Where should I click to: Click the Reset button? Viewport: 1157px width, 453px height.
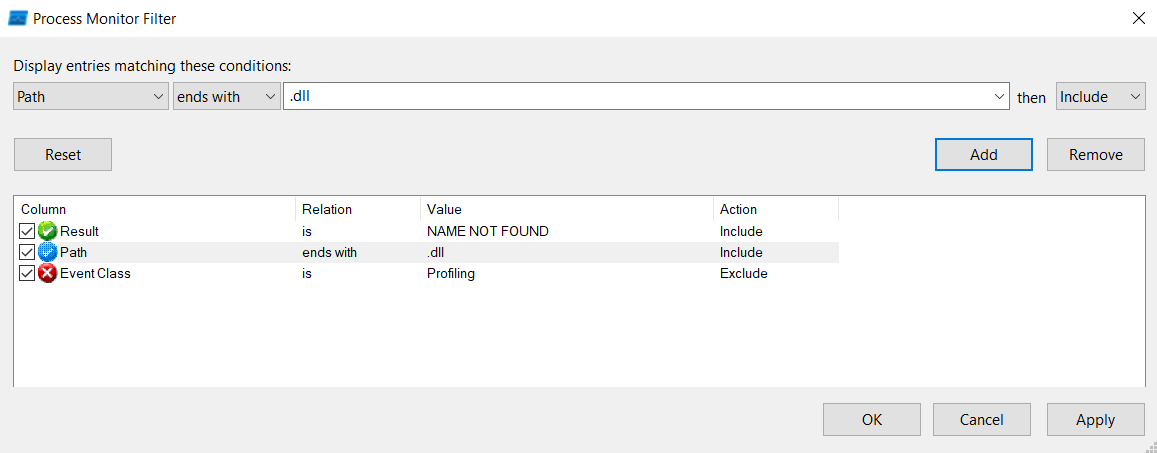coord(63,155)
